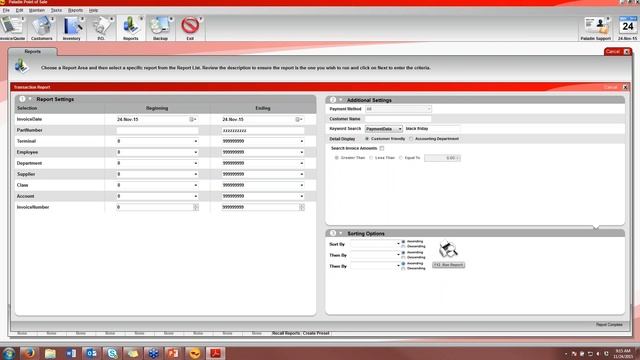The width and height of the screenshot is (640, 360).
Task: Choose Ascending for Sort By
Action: (403, 242)
